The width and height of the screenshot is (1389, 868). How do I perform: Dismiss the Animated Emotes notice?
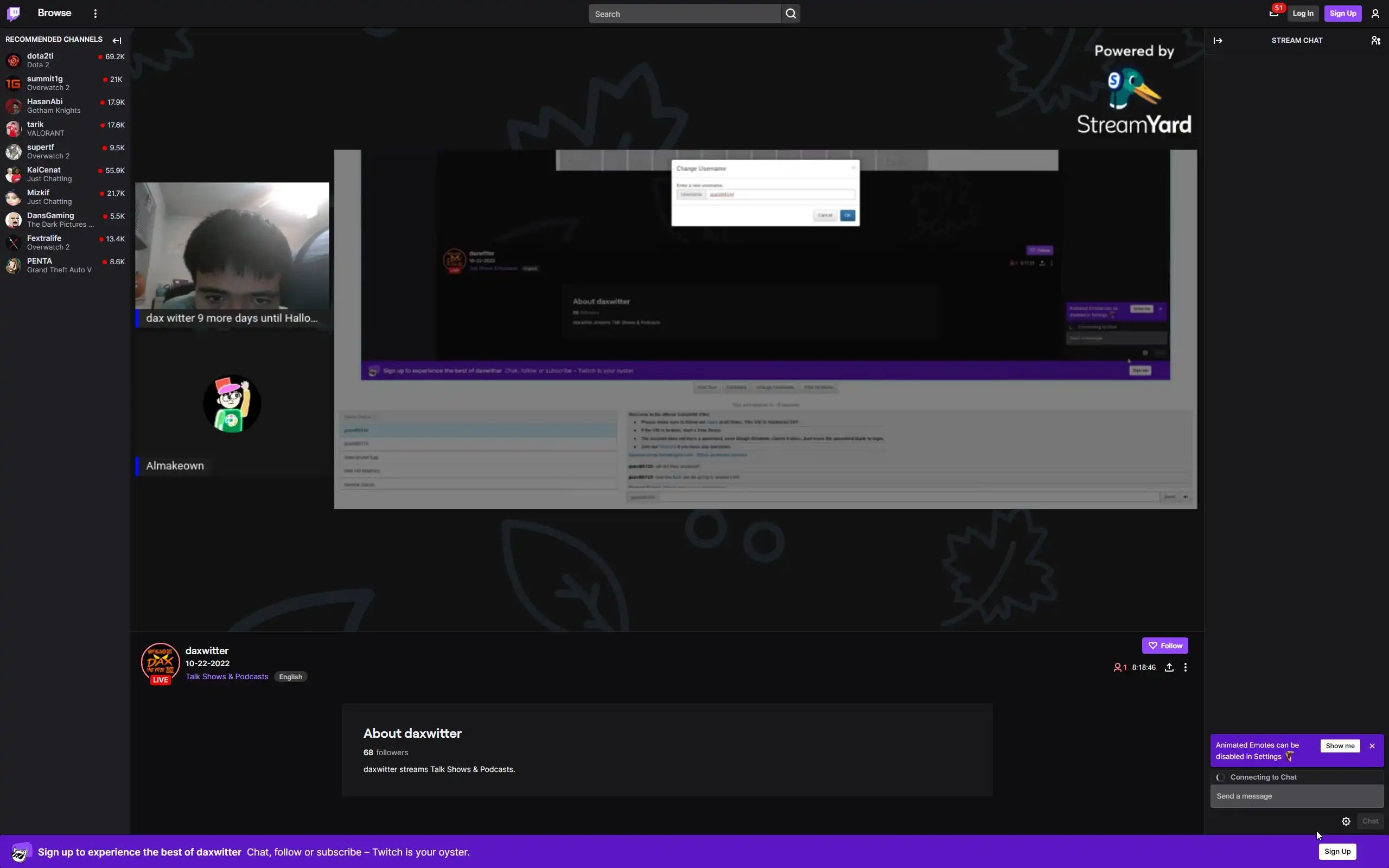[1372, 746]
